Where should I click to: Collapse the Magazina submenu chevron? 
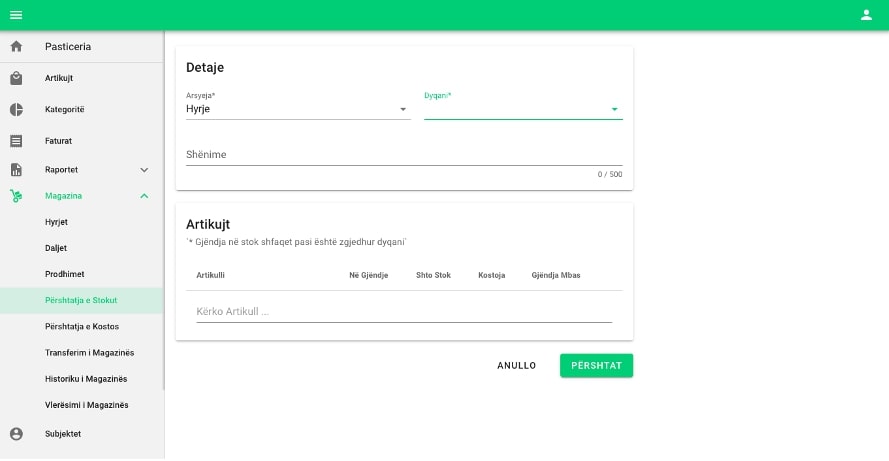point(144,196)
